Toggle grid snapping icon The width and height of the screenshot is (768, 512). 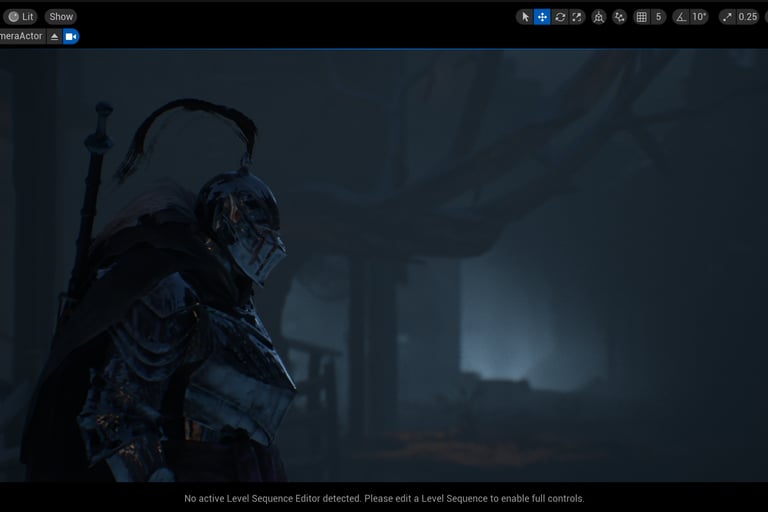[642, 17]
